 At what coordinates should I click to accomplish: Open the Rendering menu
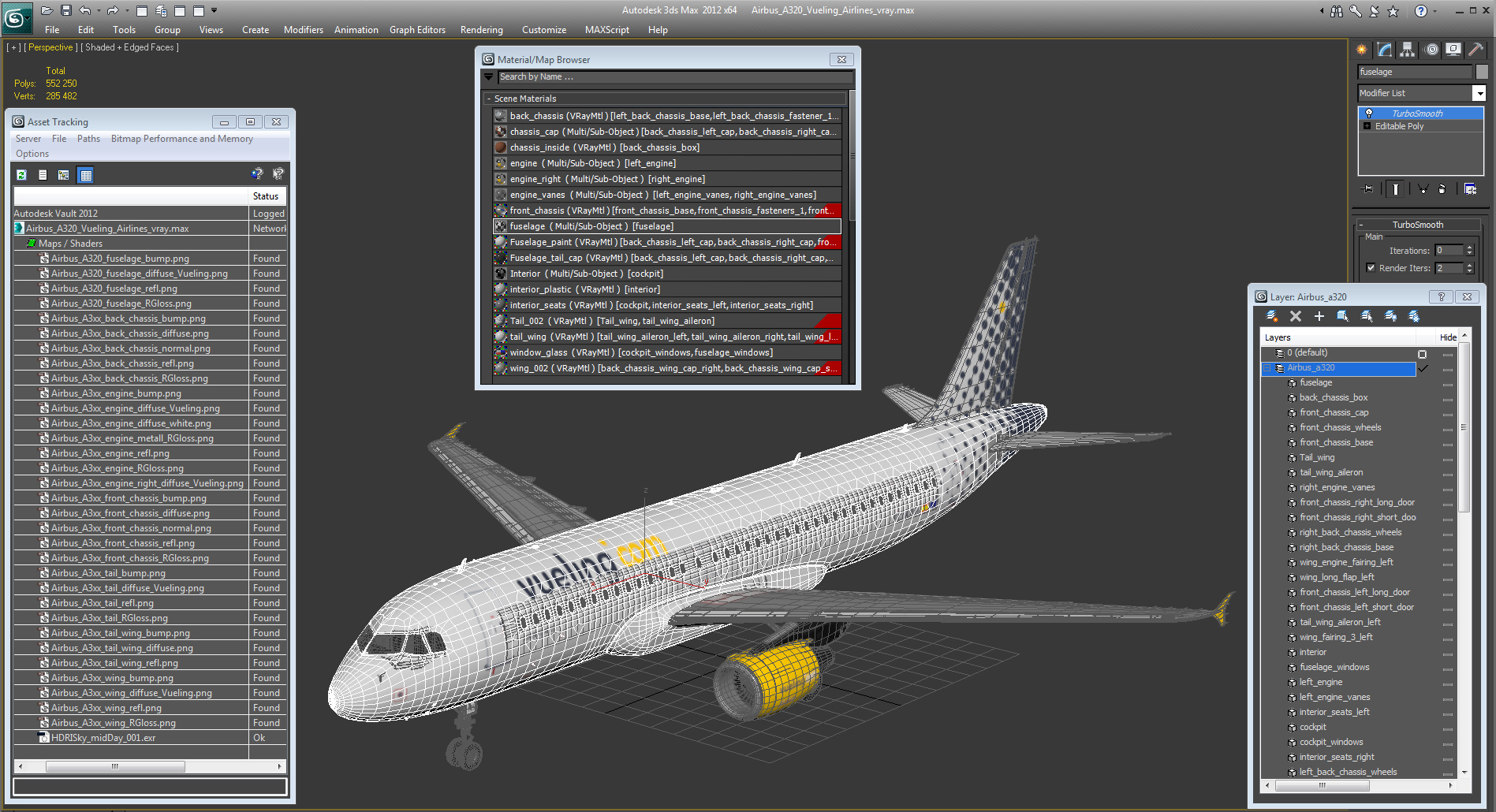pos(481,30)
